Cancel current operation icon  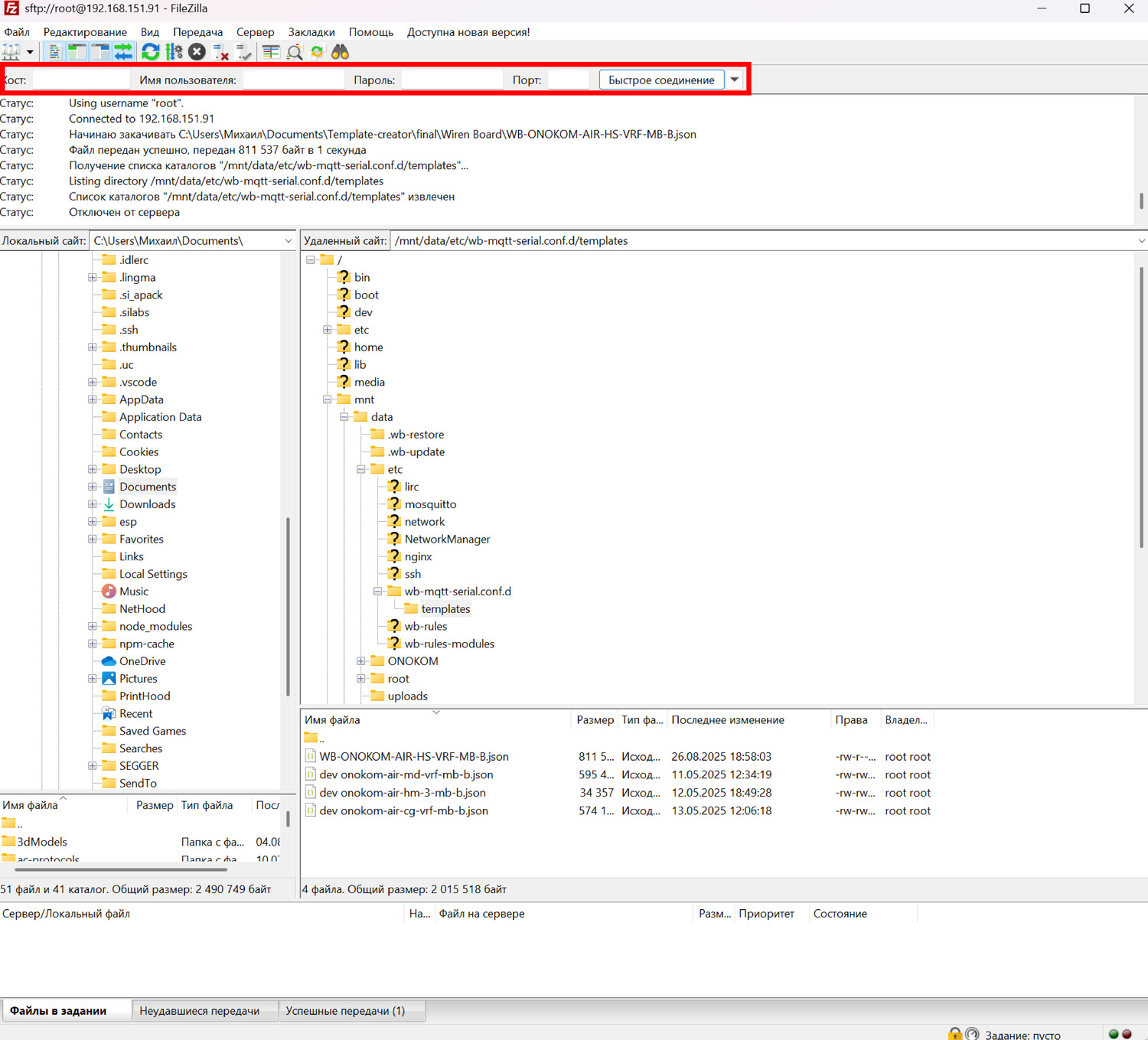(197, 52)
